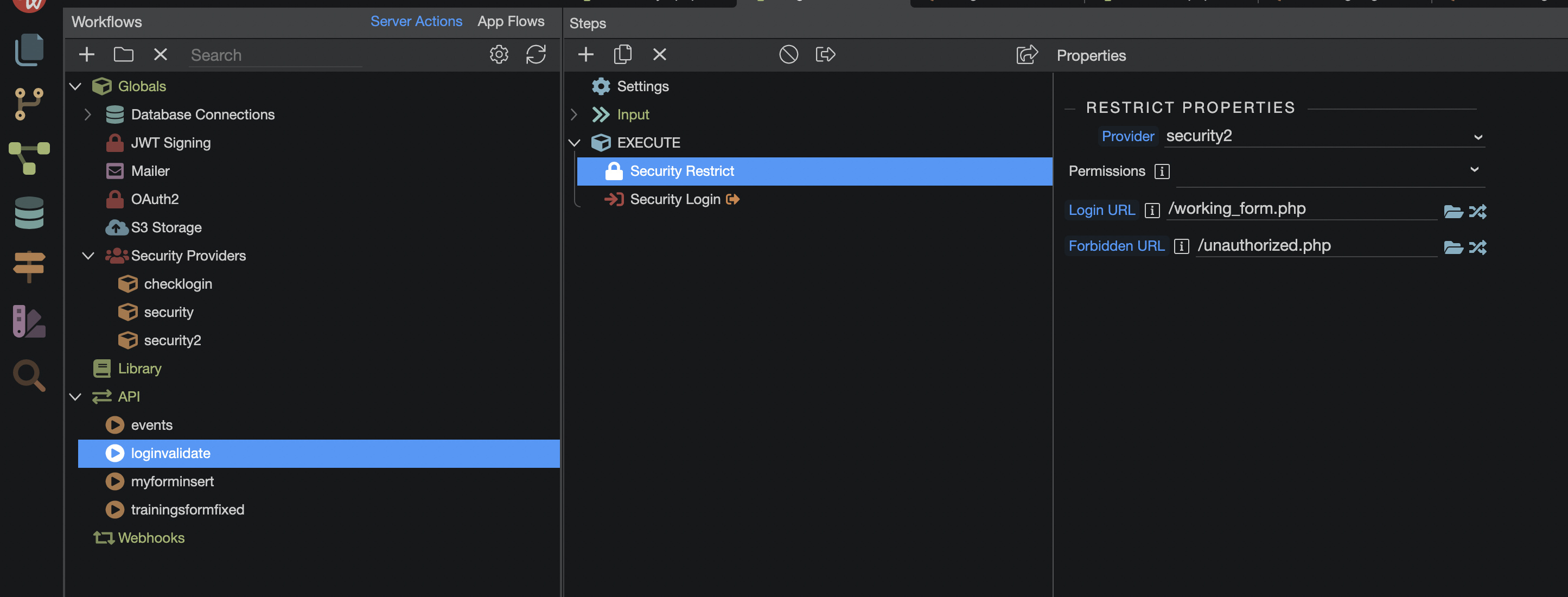Image resolution: width=1568 pixels, height=597 pixels.
Task: Browse for Forbidden URL file
Action: point(1454,247)
